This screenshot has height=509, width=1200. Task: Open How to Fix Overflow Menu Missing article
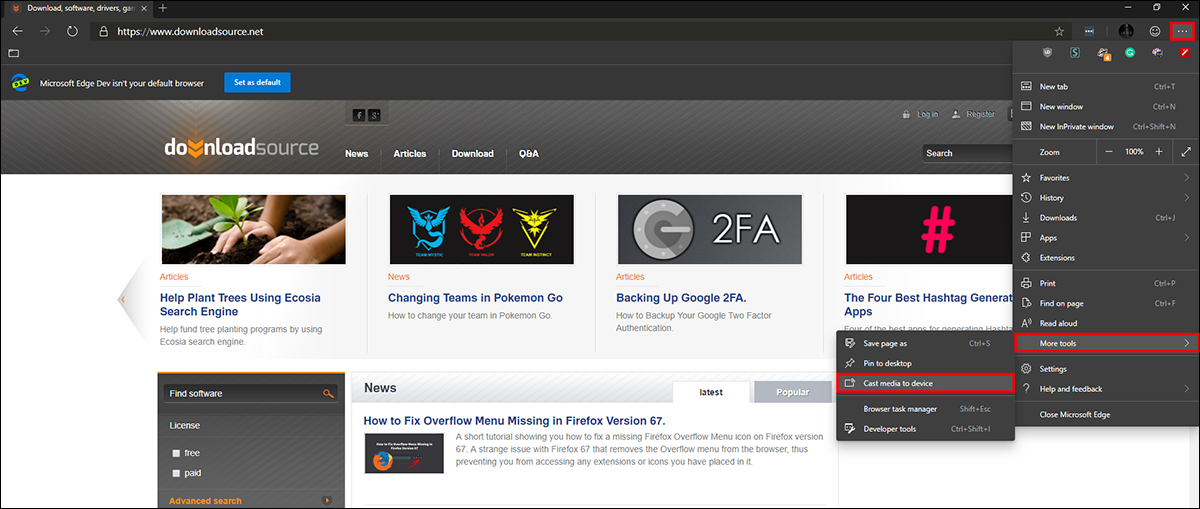pyautogui.click(x=514, y=421)
